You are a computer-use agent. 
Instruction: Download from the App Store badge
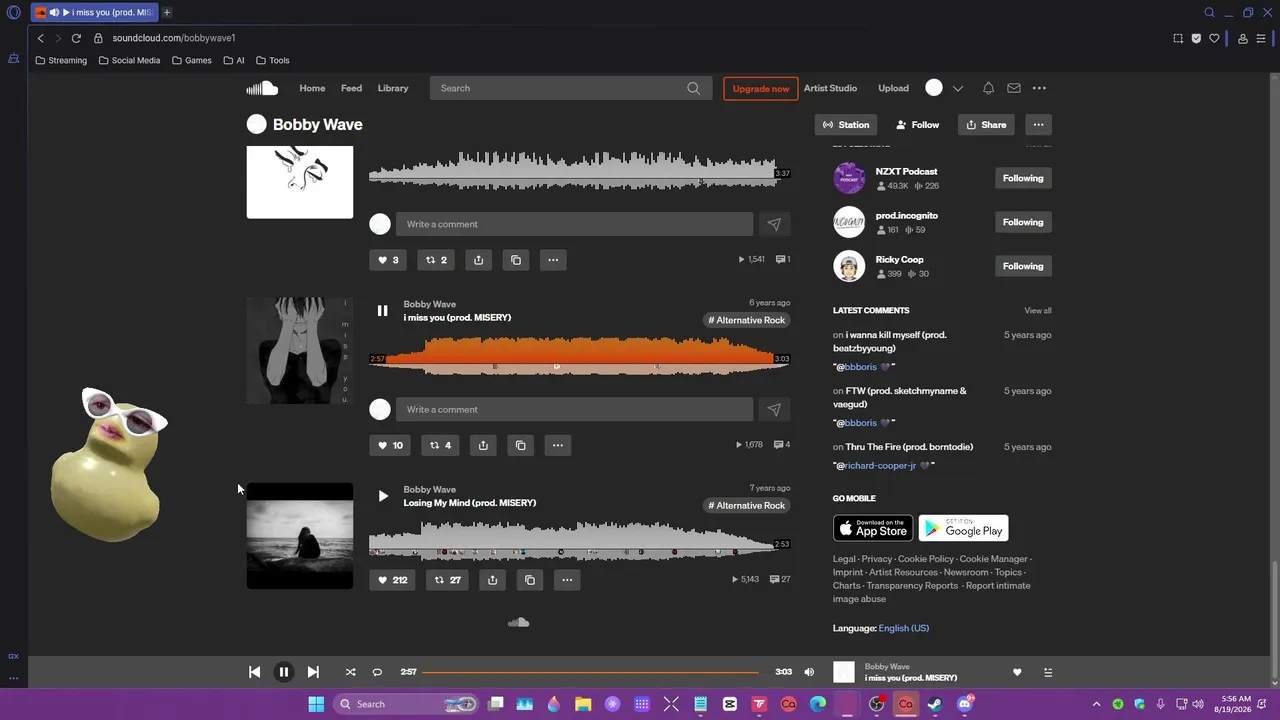coord(873,528)
